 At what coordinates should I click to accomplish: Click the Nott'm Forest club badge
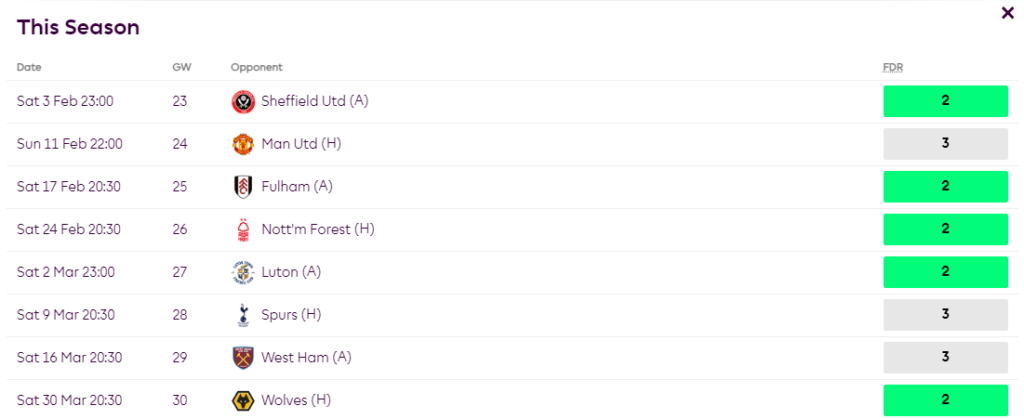coord(243,230)
